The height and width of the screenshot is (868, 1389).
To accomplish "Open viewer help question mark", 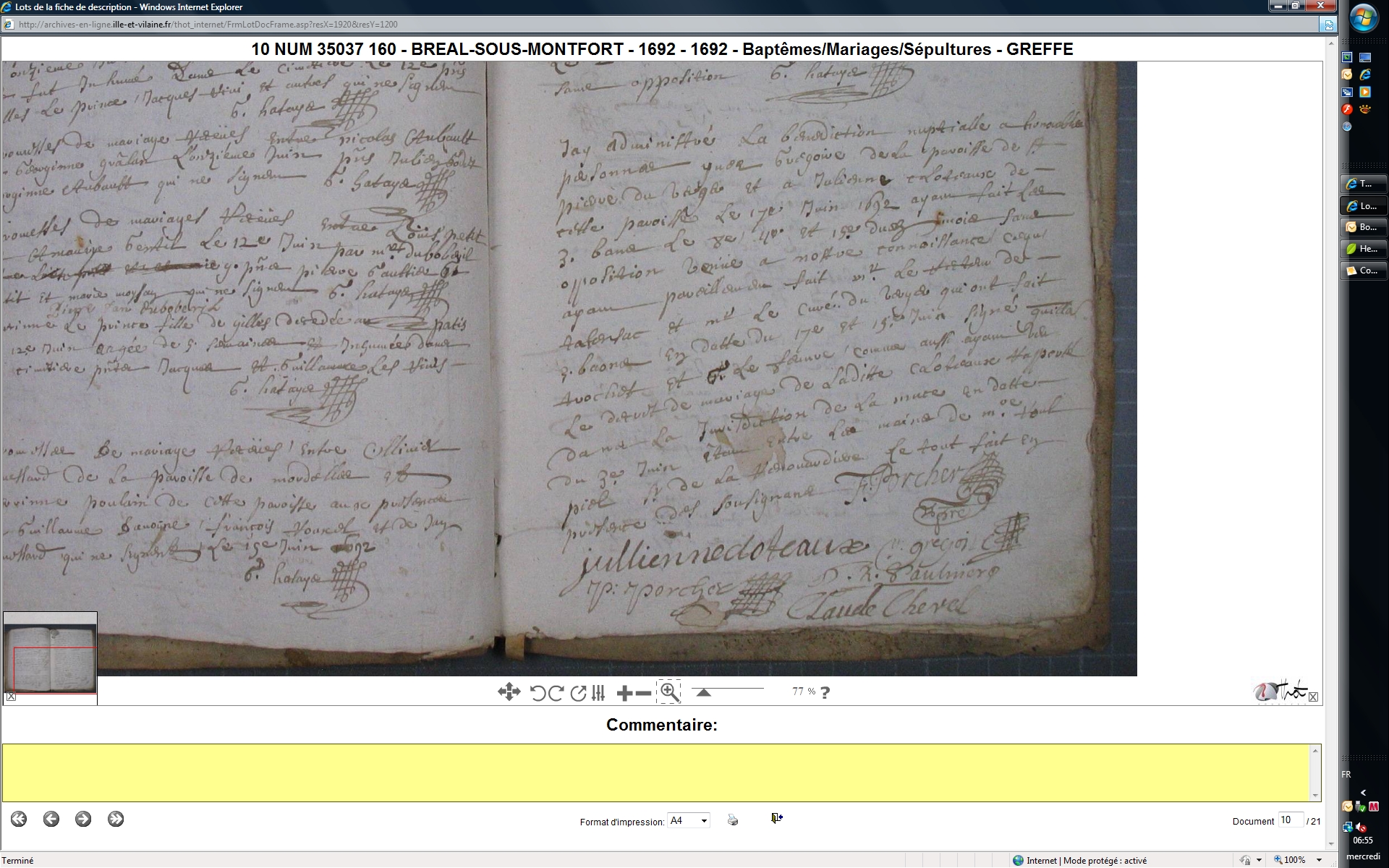I will point(825,692).
